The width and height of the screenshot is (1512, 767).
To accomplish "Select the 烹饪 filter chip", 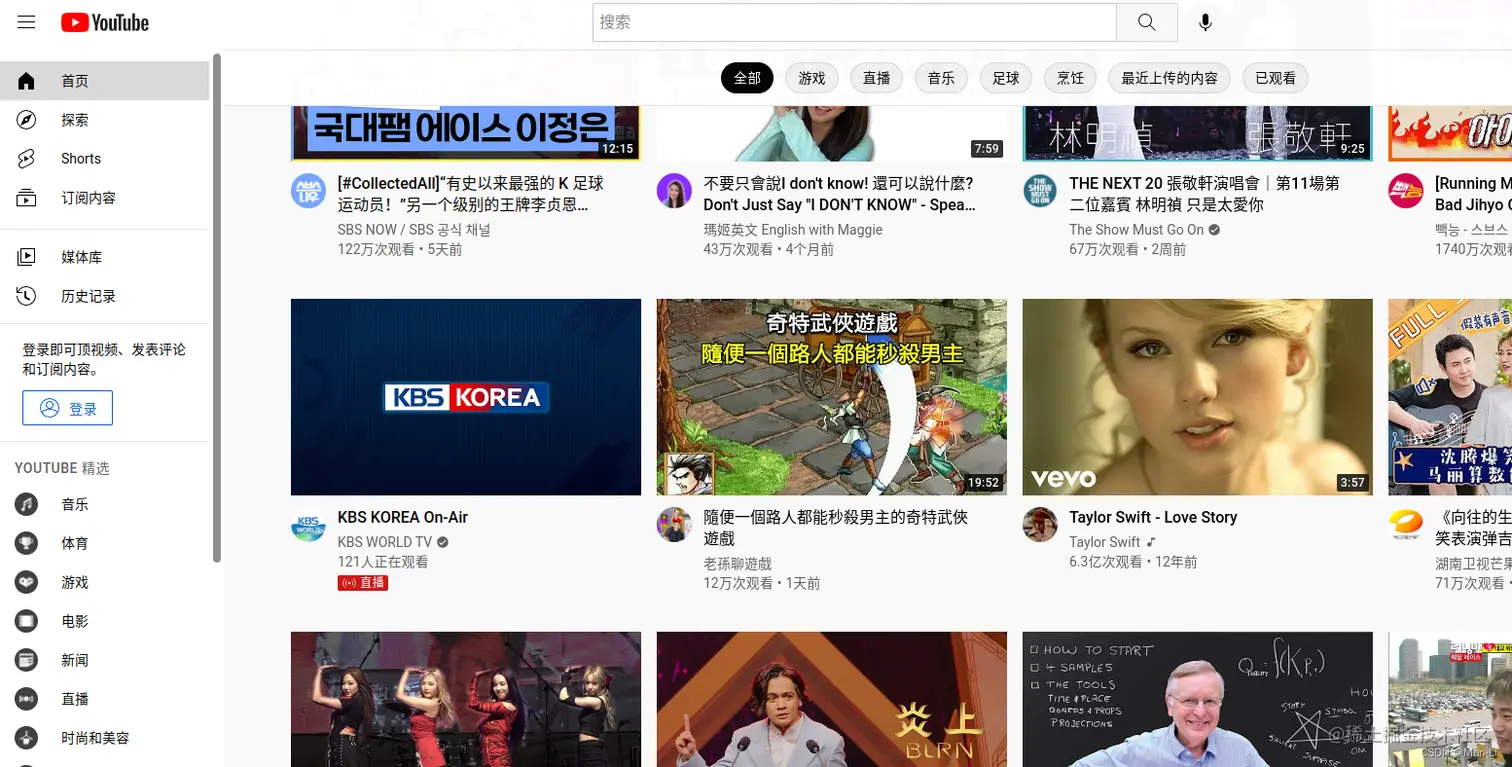I will [1070, 78].
